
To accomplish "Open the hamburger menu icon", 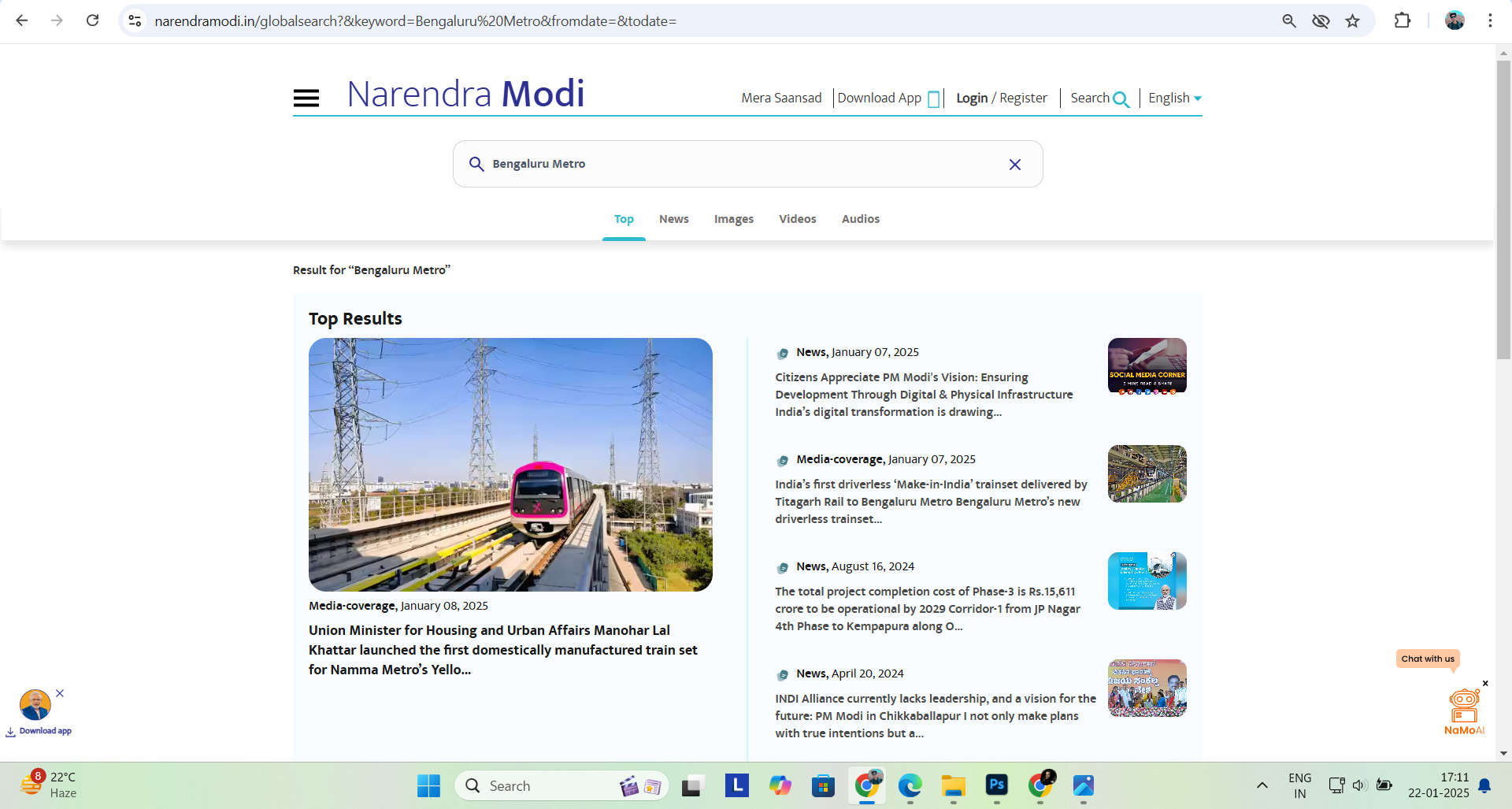I will pyautogui.click(x=306, y=98).
